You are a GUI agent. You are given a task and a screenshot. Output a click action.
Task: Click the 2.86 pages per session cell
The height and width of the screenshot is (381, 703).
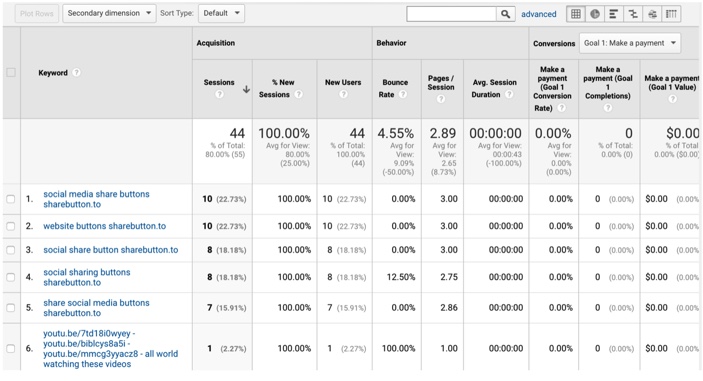(449, 308)
